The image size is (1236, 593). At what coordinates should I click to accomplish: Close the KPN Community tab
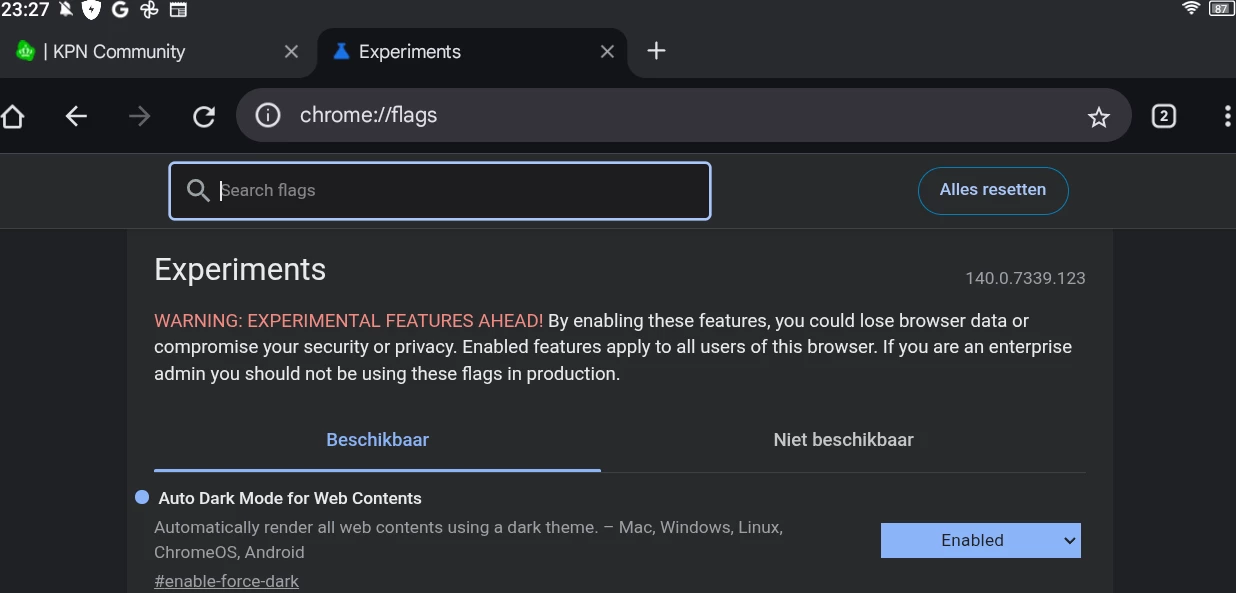pos(291,52)
